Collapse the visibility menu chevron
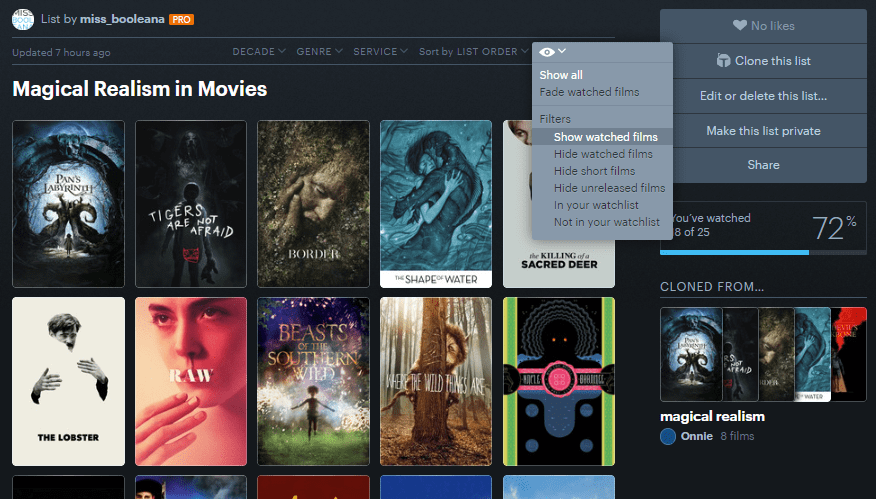The height and width of the screenshot is (499, 876). click(x=562, y=51)
